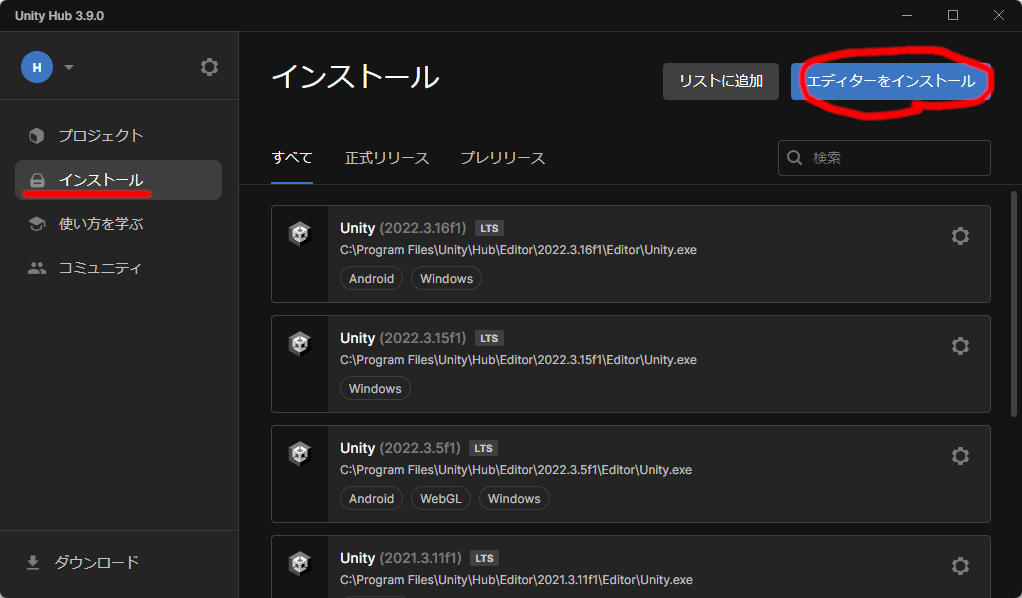Click the account avatar H
Screen dimensions: 1022x598
coord(37,67)
